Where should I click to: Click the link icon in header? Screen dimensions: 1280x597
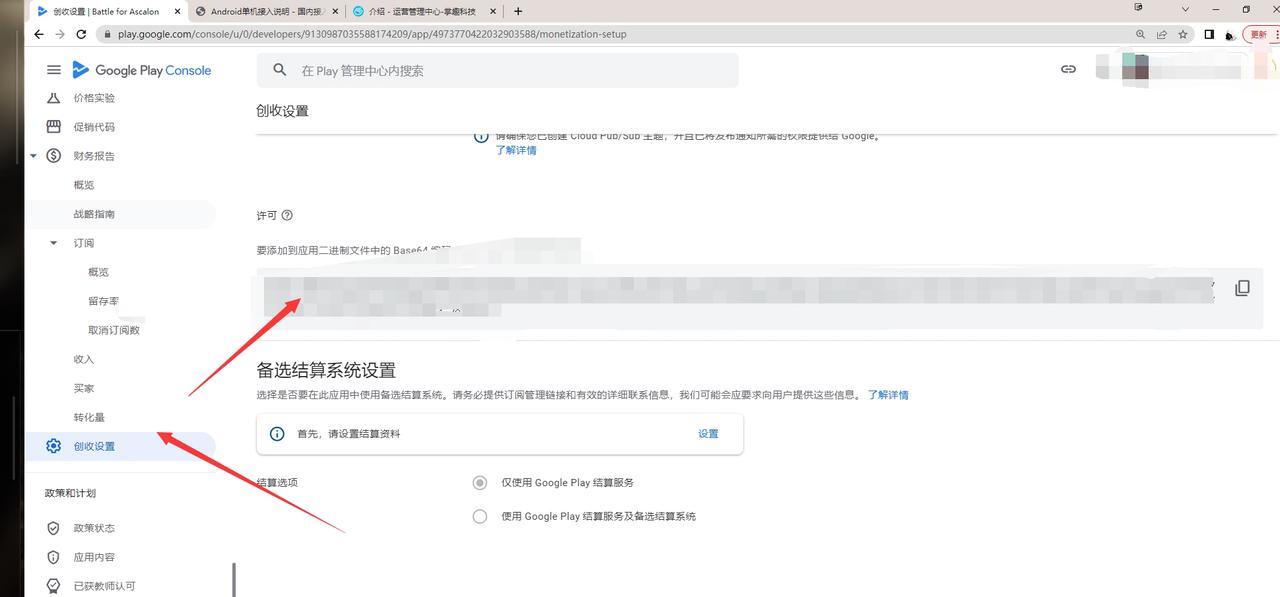tap(1068, 70)
